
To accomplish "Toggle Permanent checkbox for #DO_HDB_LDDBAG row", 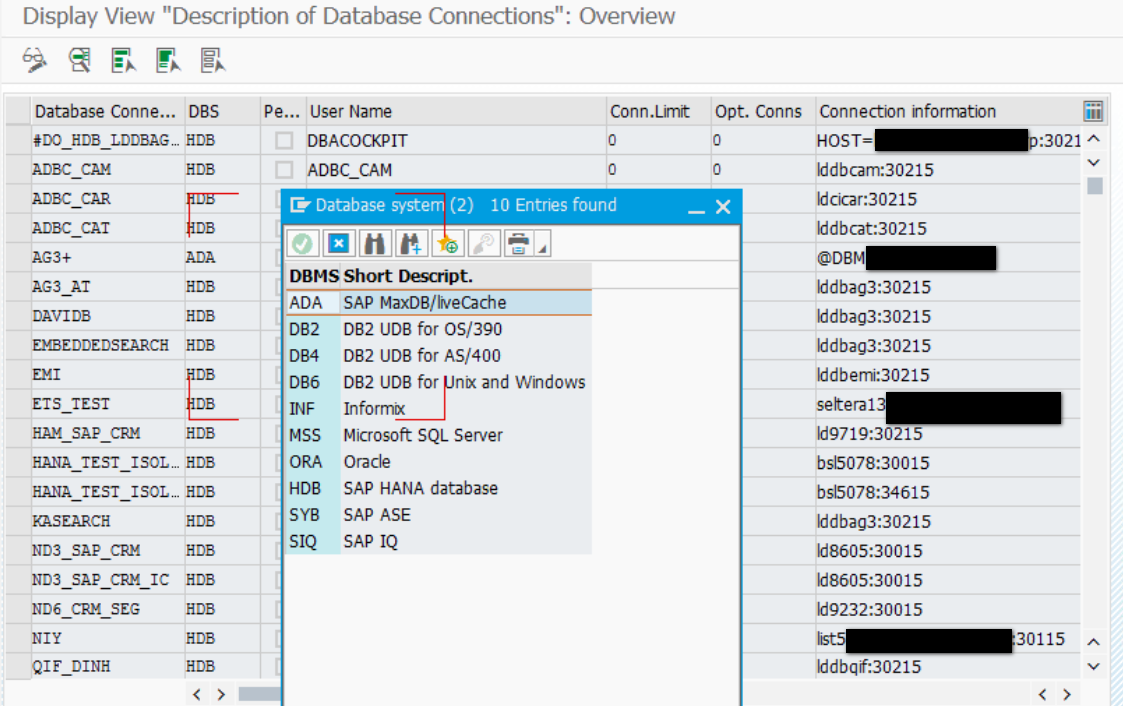I will [x=284, y=141].
